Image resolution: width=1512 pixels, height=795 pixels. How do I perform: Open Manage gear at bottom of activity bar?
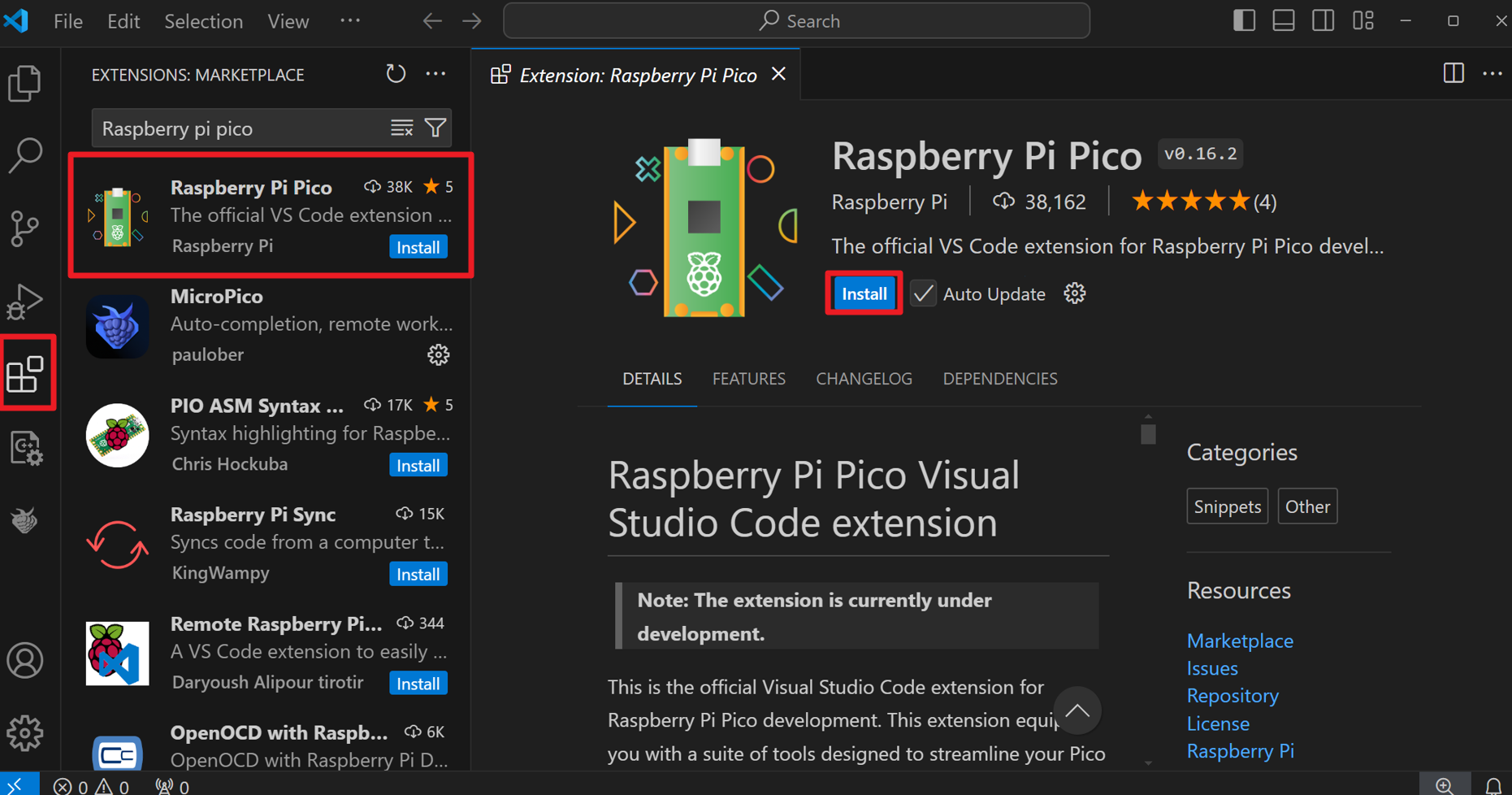point(25,733)
